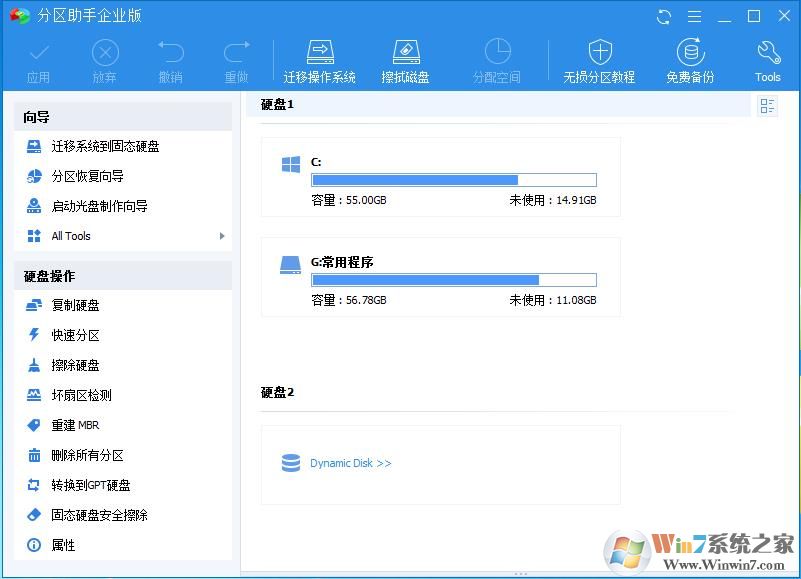Click the C: drive usage bar
This screenshot has height=579, width=801.
[453, 180]
